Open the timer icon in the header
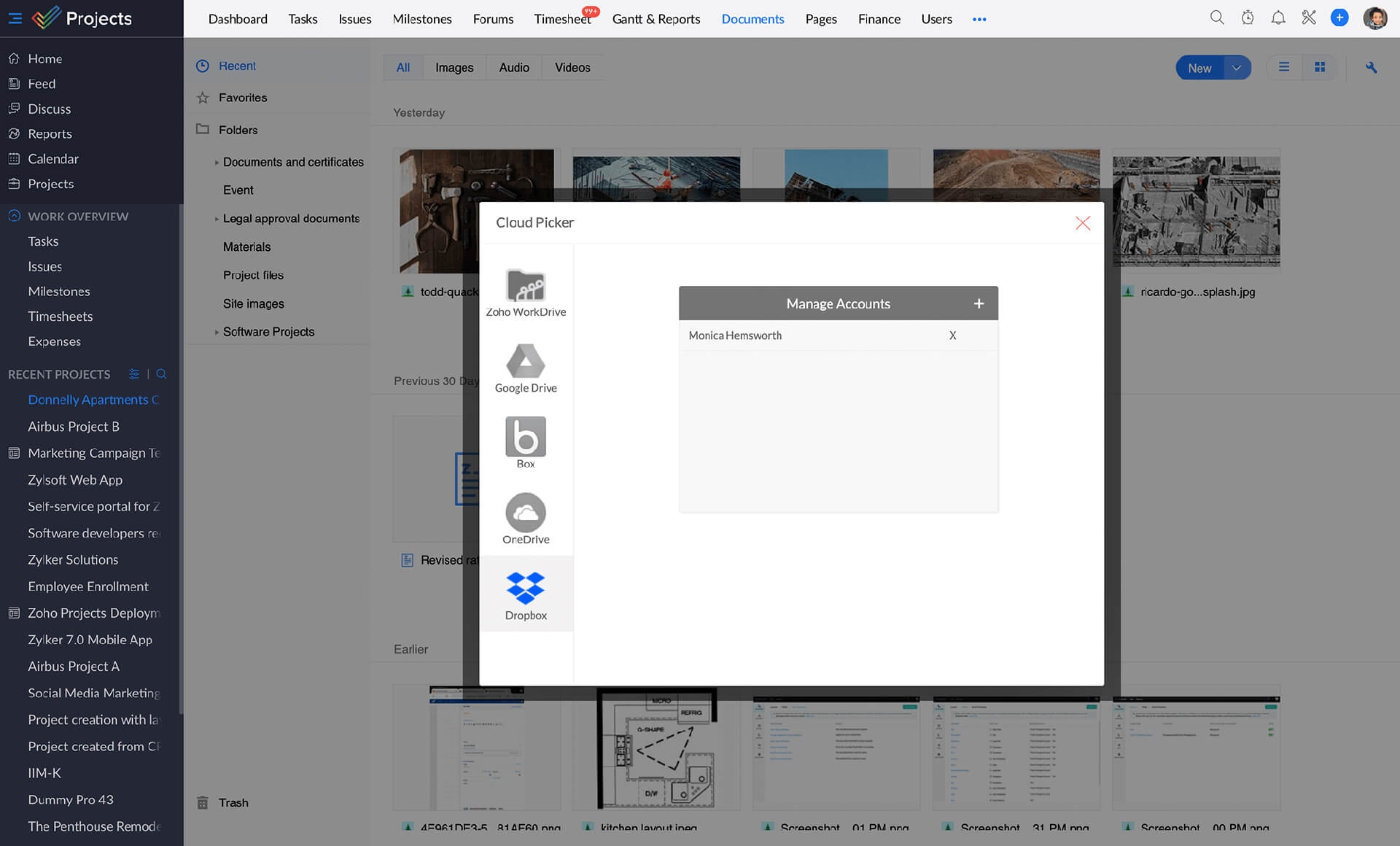The image size is (1400, 846). click(x=1248, y=18)
